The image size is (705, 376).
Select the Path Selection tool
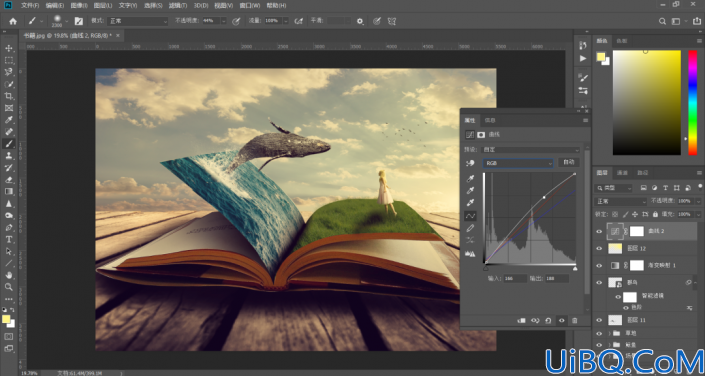coord(9,251)
